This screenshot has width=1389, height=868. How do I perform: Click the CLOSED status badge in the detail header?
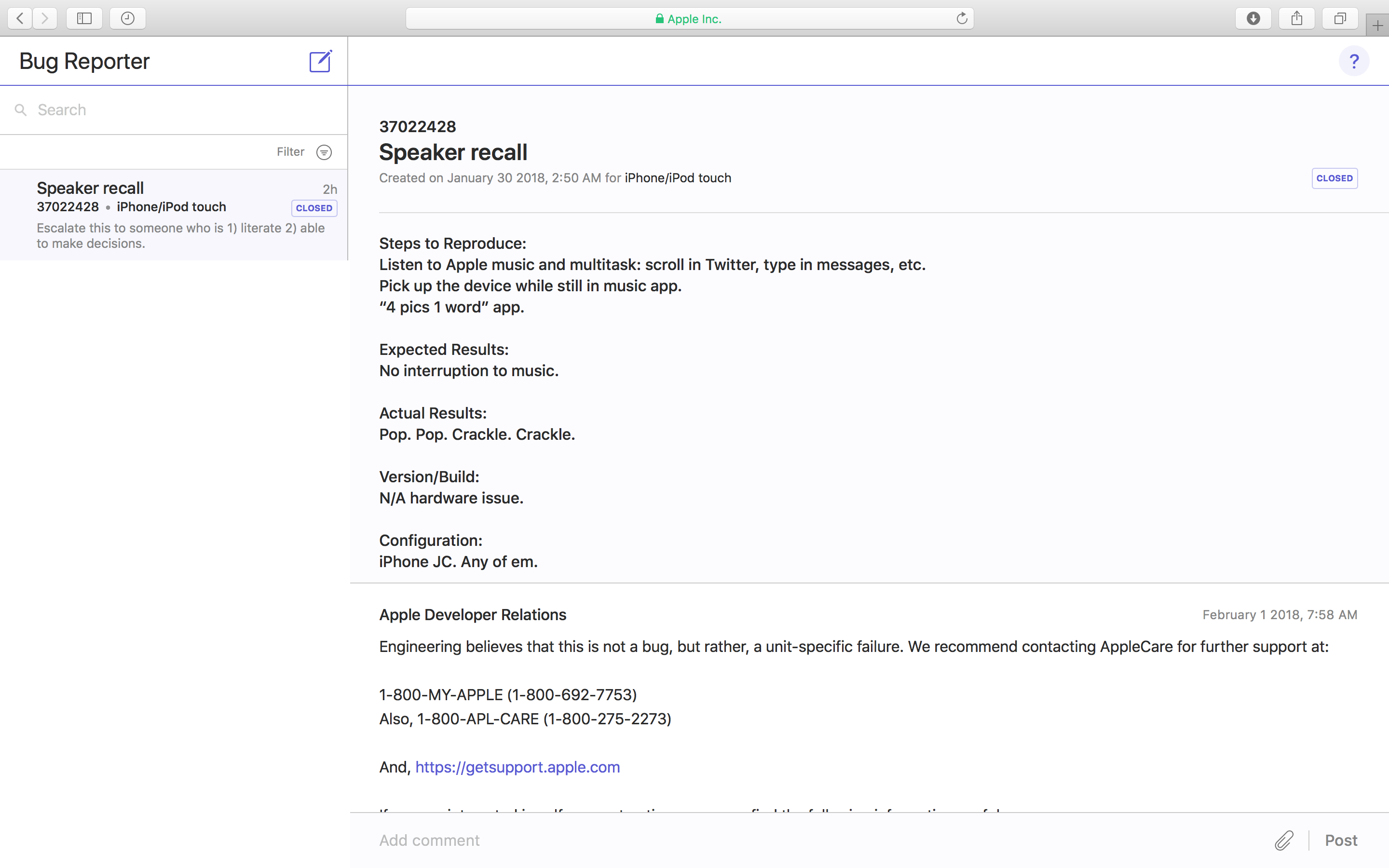pyautogui.click(x=1335, y=178)
